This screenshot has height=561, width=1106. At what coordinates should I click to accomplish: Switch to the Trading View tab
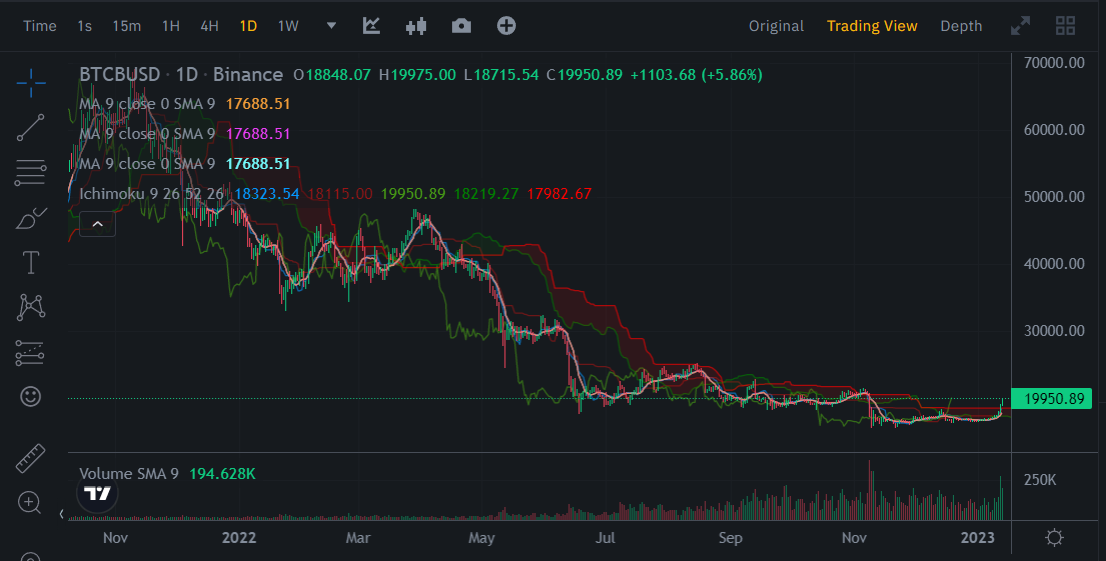point(872,26)
